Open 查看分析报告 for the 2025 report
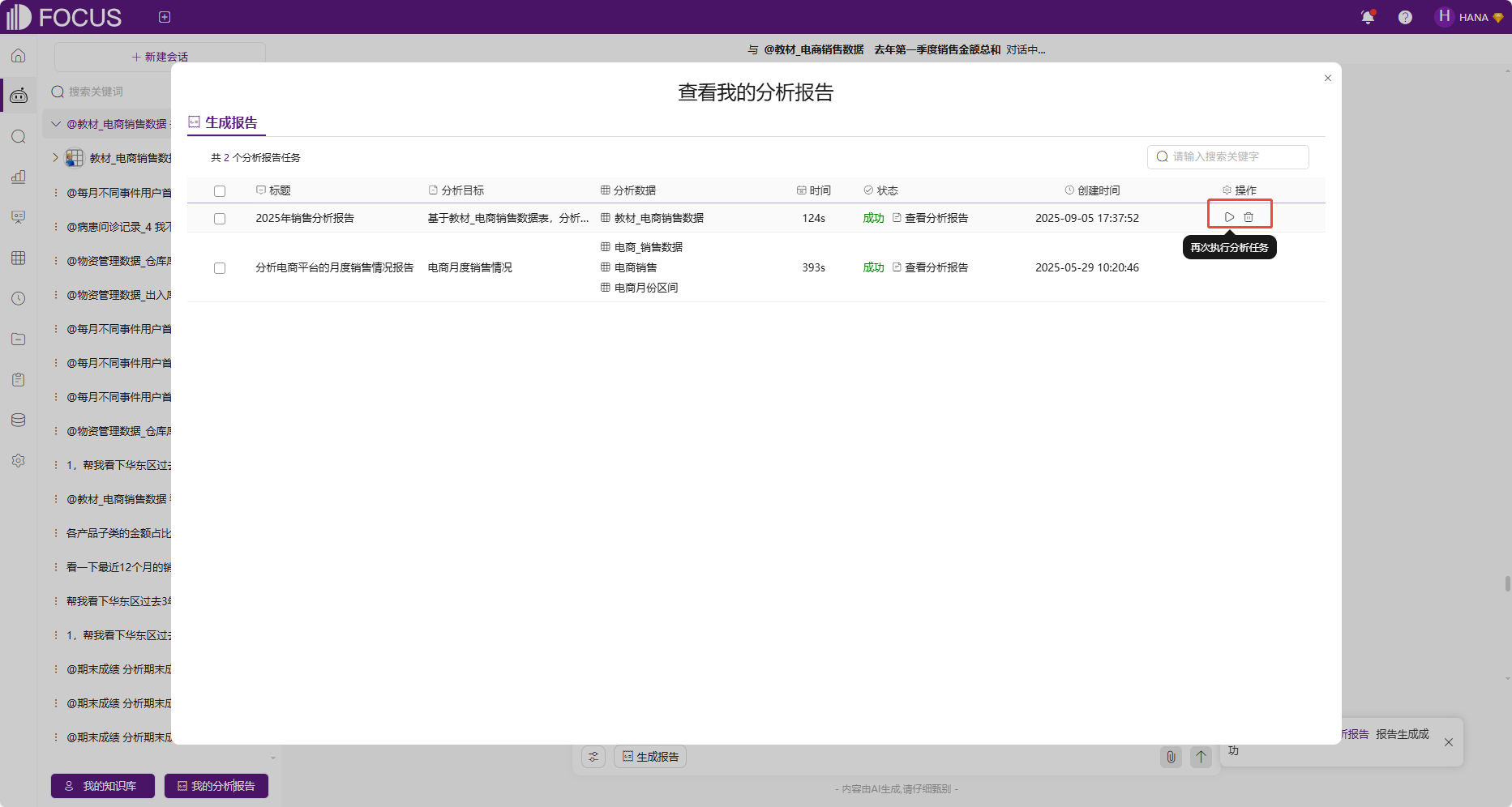This screenshot has height=807, width=1512. click(936, 217)
